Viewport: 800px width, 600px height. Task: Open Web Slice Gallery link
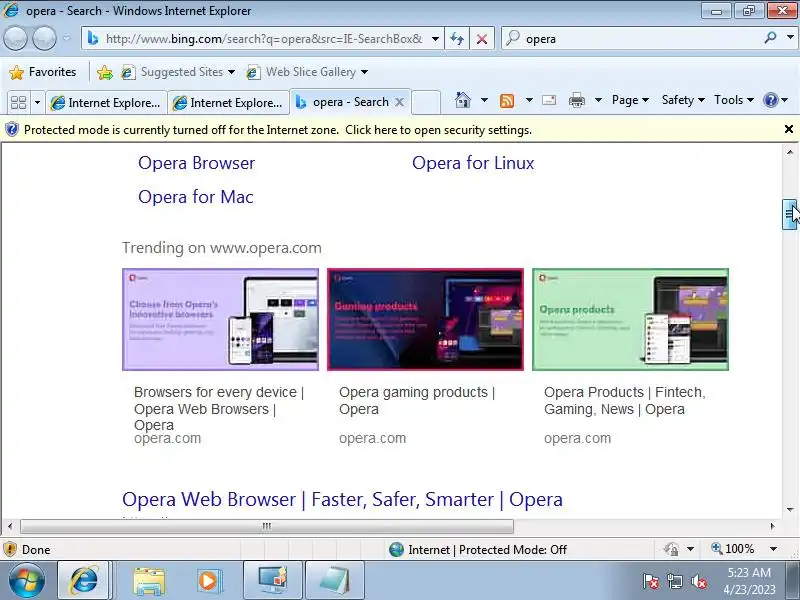[301, 72]
